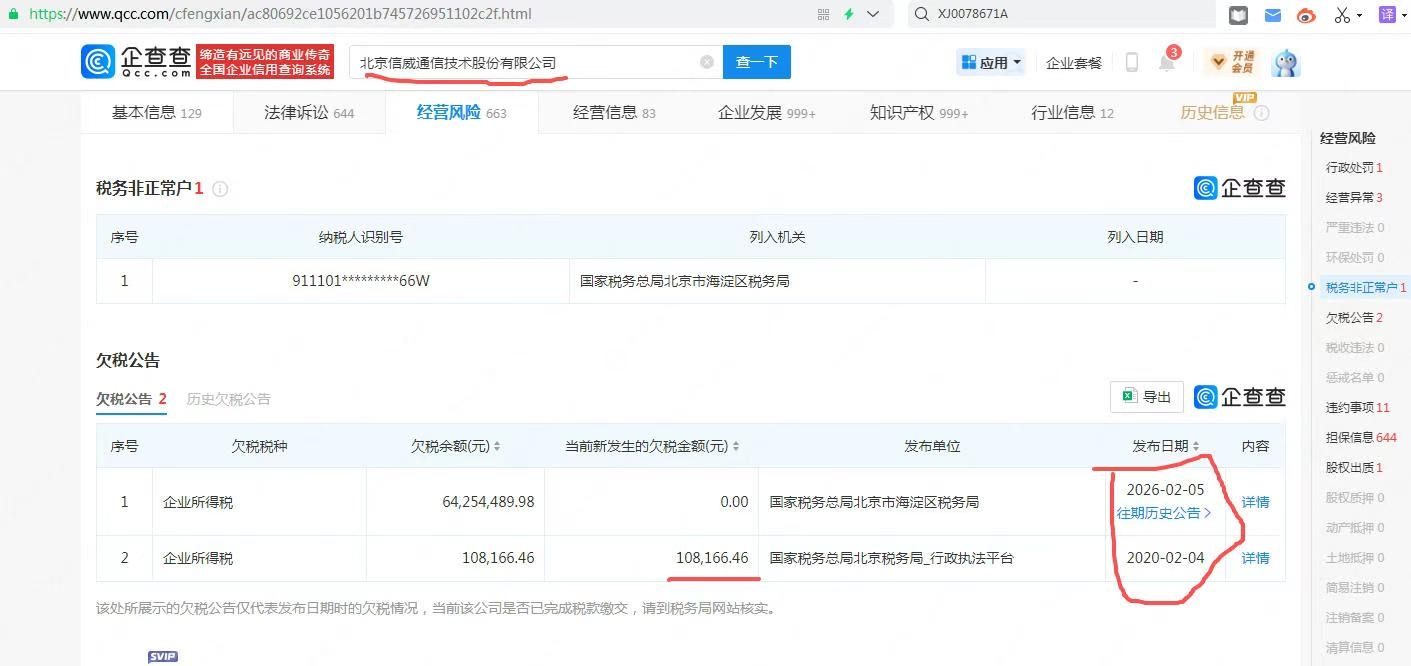Click the info icon beside 历史信息 tab
This screenshot has height=666, width=1411.
[1262, 113]
